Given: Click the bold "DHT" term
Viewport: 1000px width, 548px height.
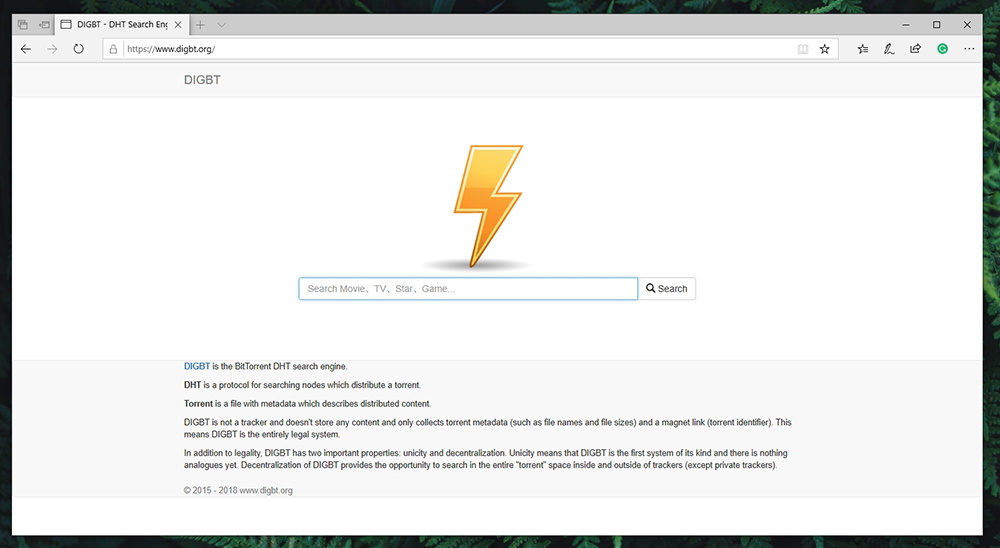Looking at the screenshot, I should pos(192,385).
